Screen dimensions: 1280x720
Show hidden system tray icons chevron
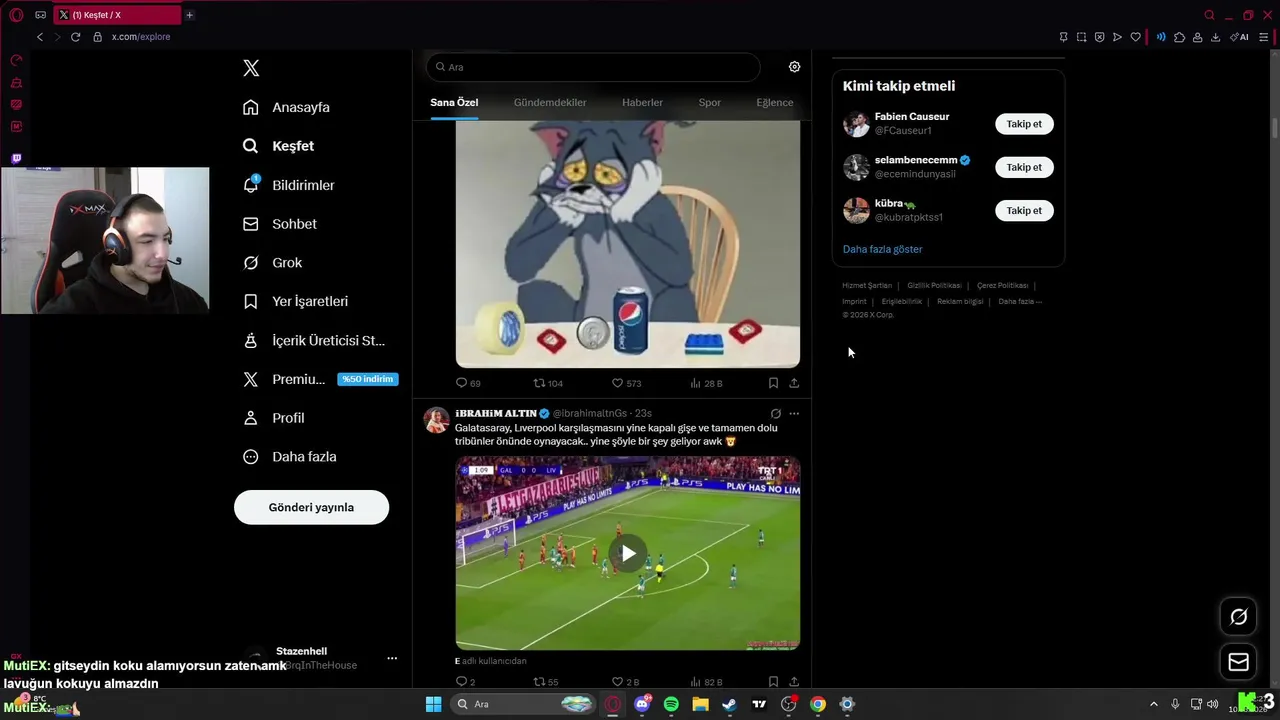point(1153,704)
